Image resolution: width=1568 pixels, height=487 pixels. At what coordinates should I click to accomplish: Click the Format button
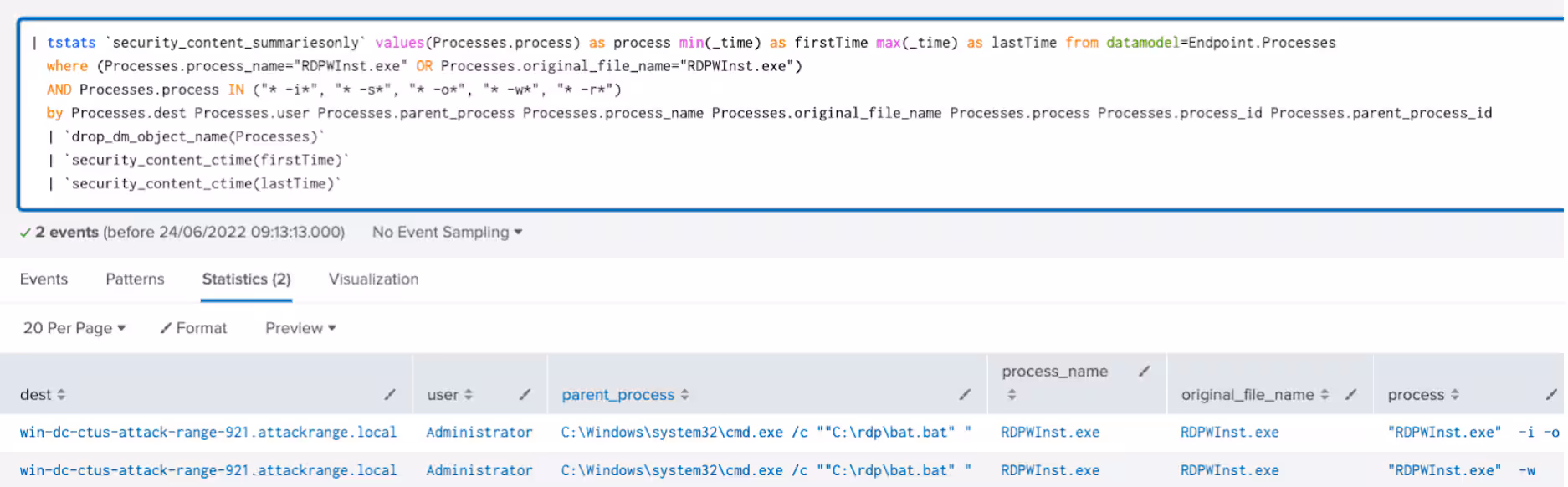[x=193, y=328]
